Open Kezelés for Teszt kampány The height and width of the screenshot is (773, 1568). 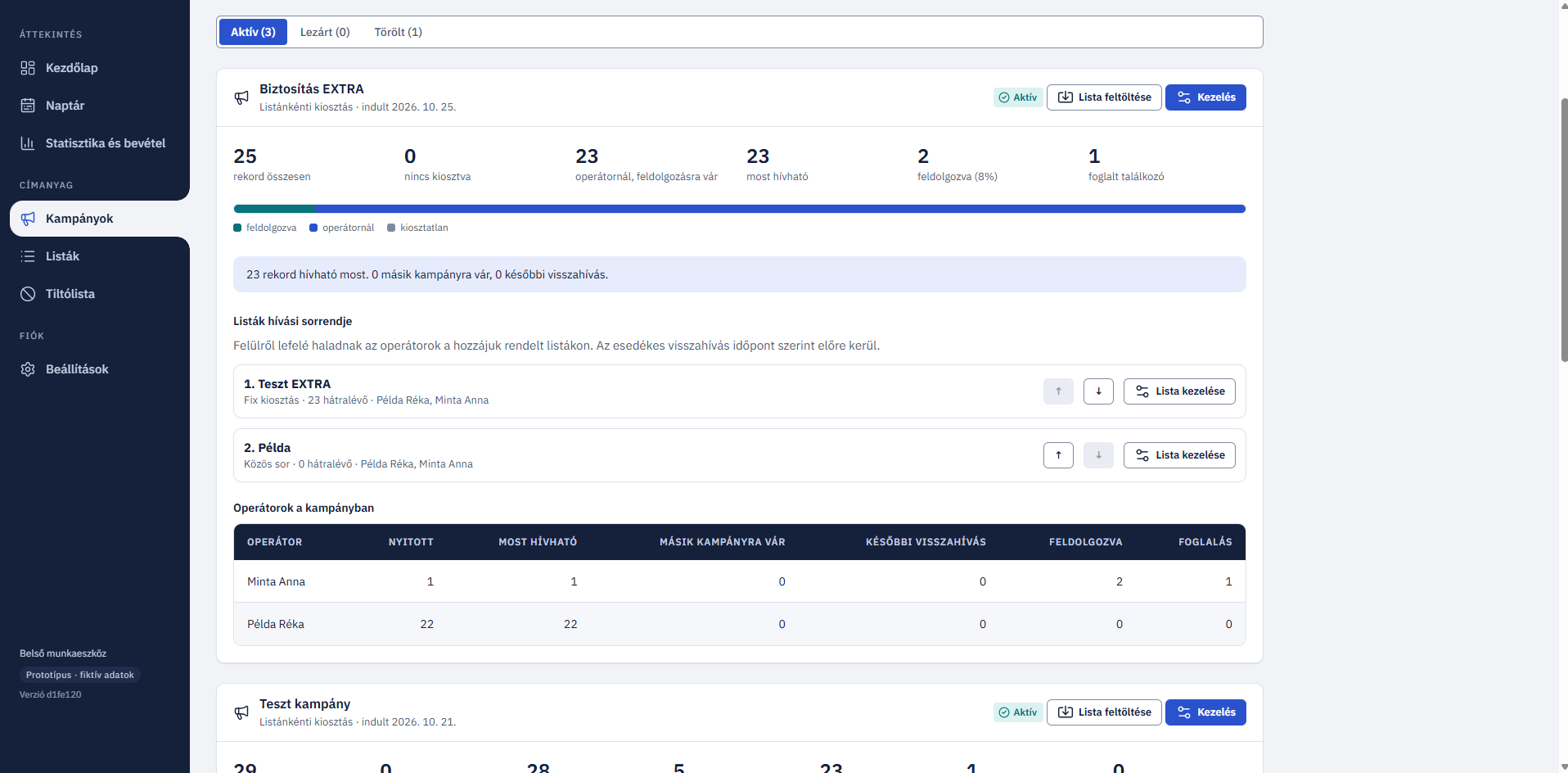click(1205, 712)
